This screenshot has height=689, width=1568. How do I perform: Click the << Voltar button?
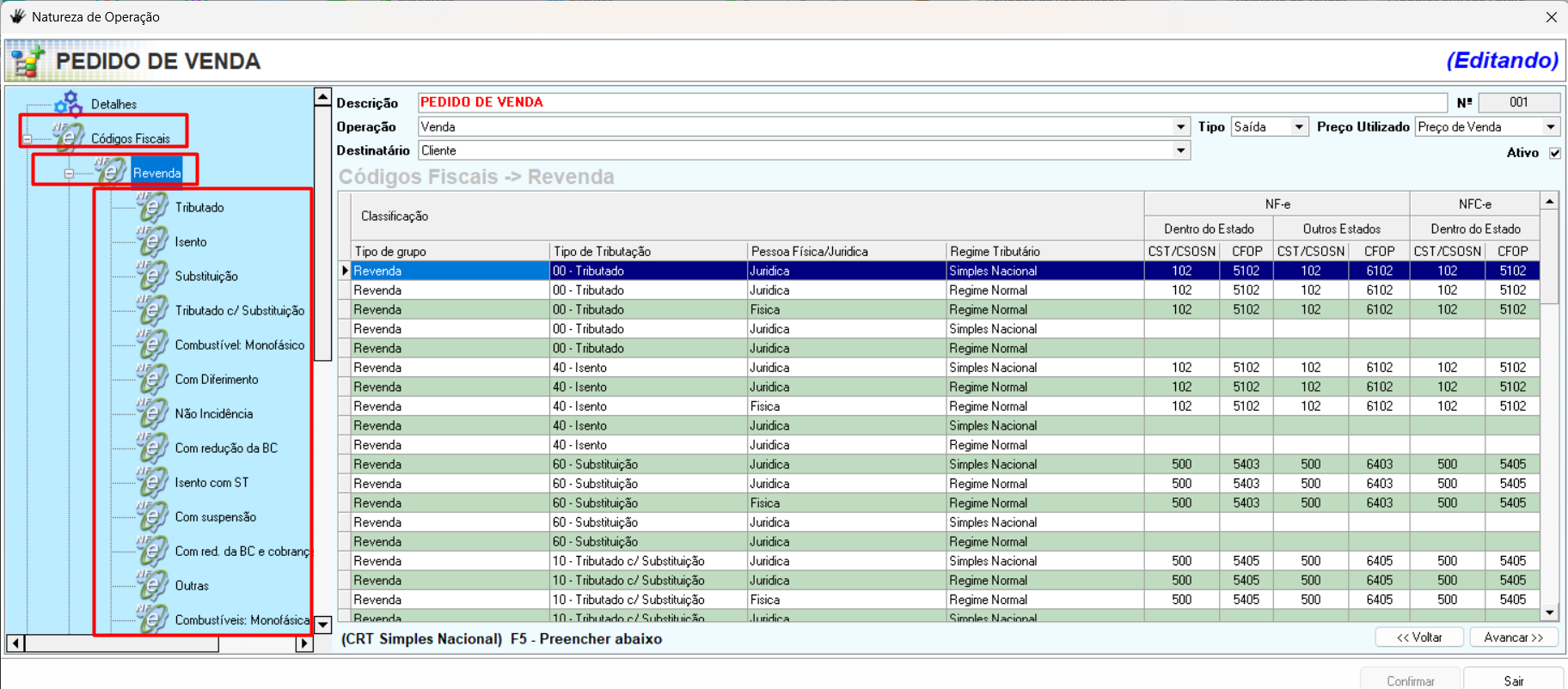tap(1419, 637)
